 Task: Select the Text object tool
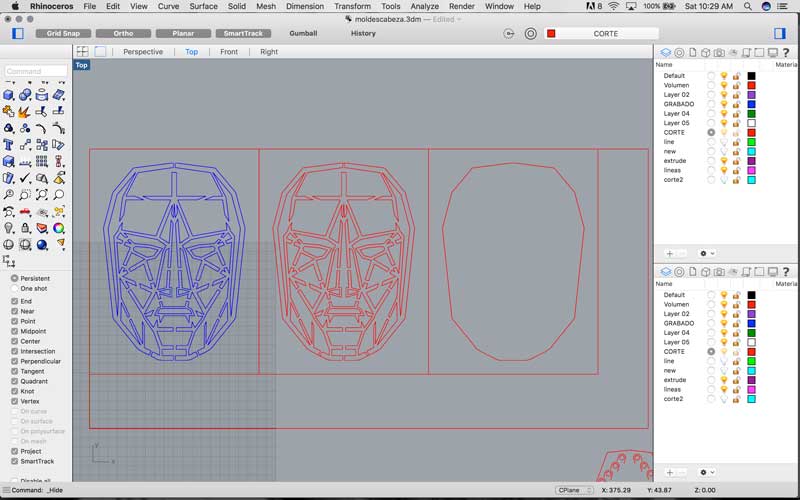(x=9, y=145)
